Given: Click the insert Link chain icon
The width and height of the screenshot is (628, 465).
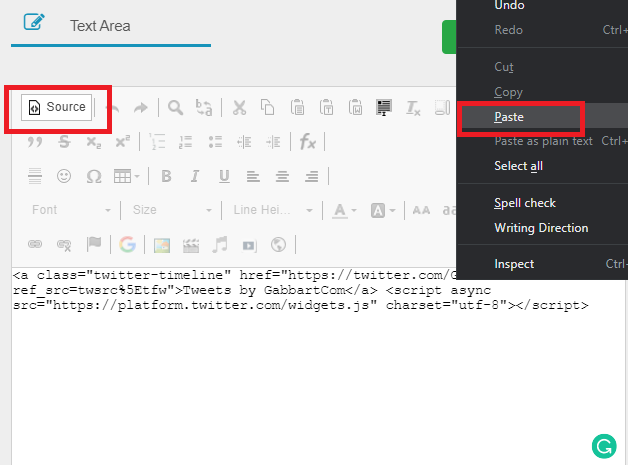Looking at the screenshot, I should (35, 244).
